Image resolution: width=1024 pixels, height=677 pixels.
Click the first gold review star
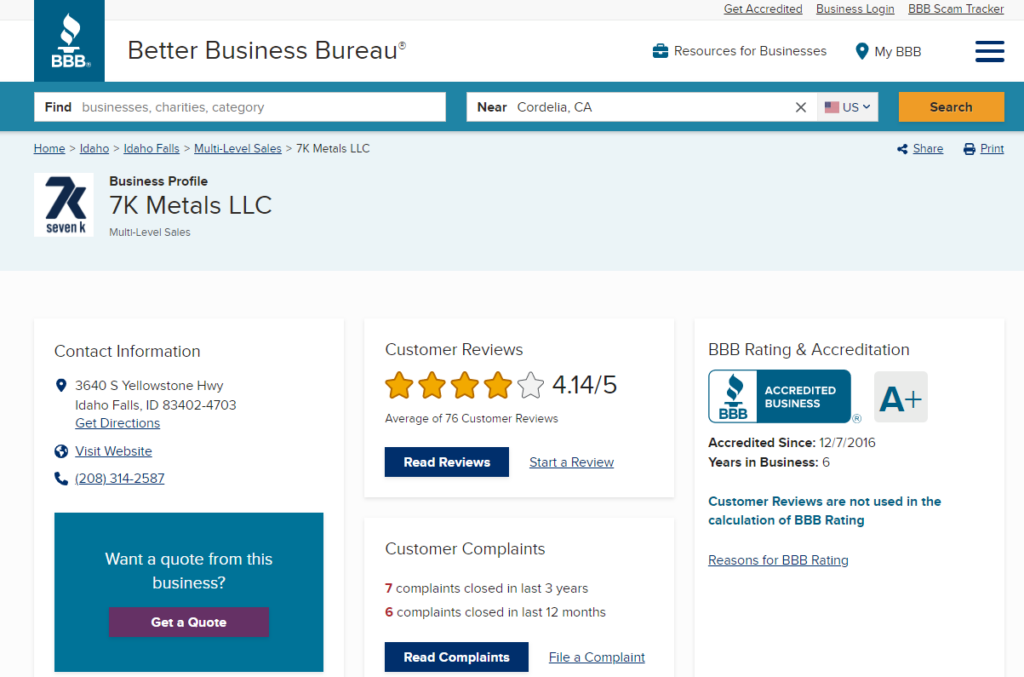tap(399, 385)
